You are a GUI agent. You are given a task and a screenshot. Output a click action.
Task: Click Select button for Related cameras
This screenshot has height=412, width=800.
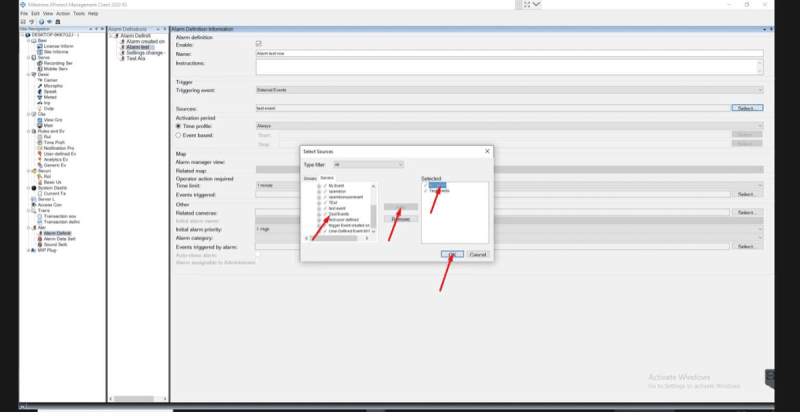coord(747,212)
